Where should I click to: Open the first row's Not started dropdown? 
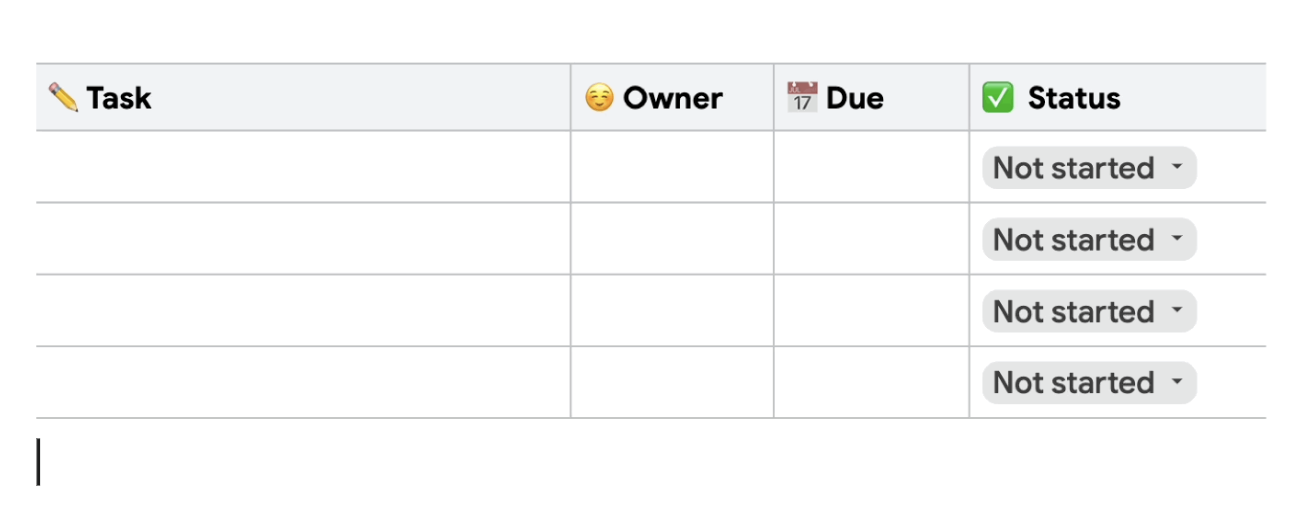[x=1089, y=168]
